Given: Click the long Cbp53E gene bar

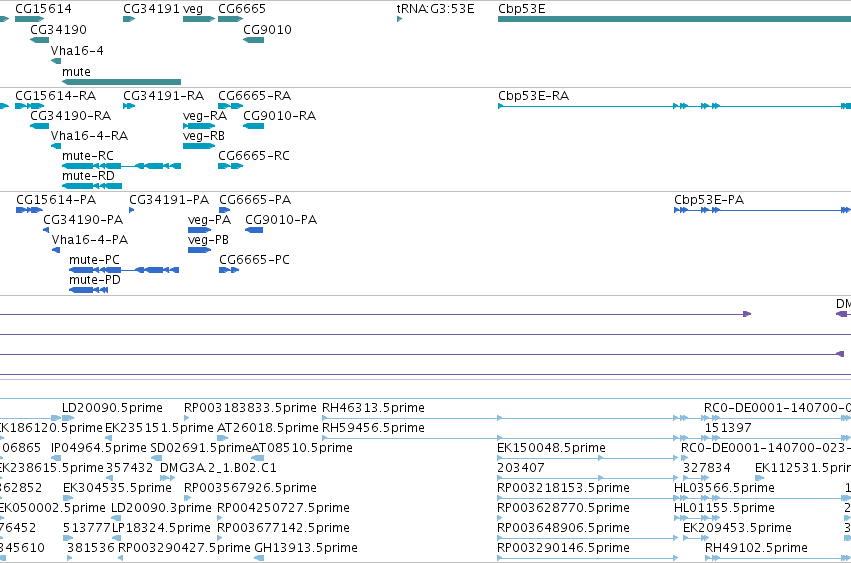Looking at the screenshot, I should pyautogui.click(x=674, y=19).
